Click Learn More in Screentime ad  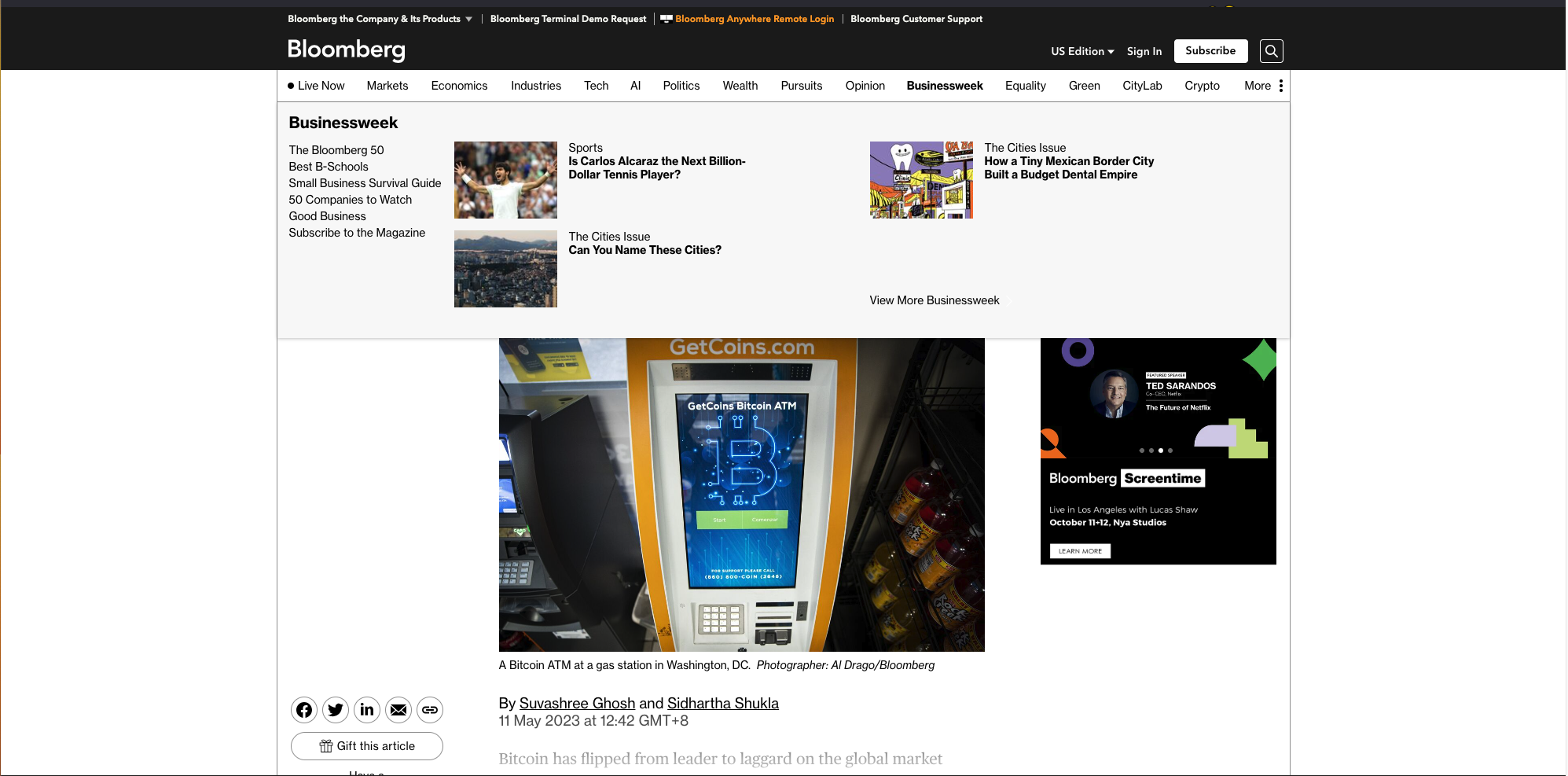point(1080,551)
